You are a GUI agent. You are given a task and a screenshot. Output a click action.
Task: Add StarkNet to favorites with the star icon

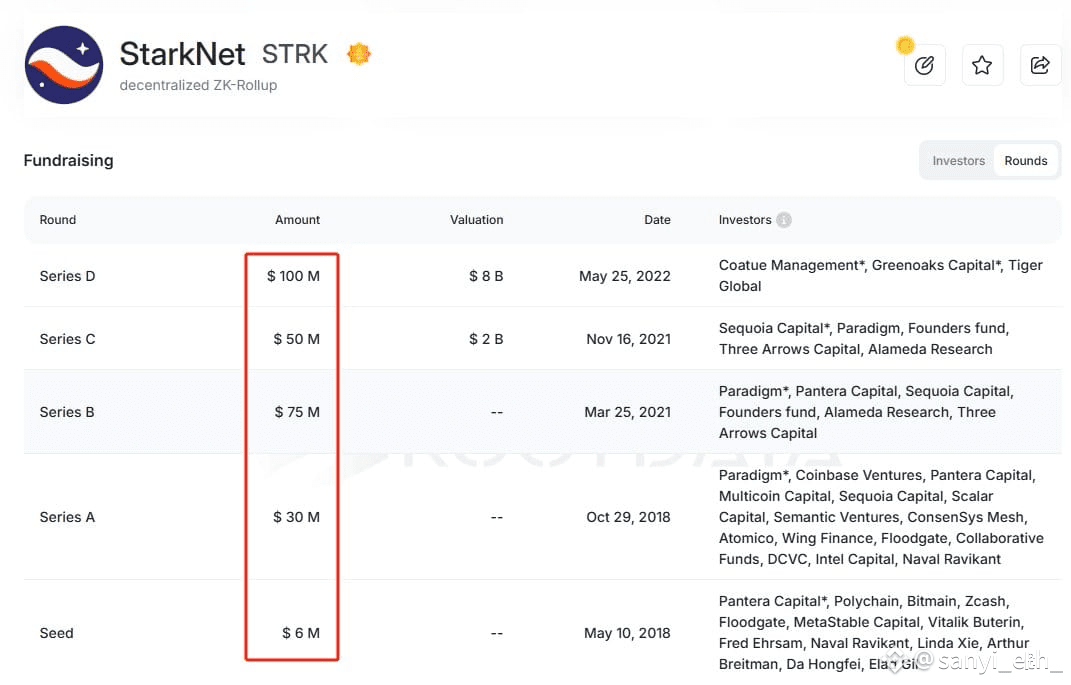click(x=982, y=66)
